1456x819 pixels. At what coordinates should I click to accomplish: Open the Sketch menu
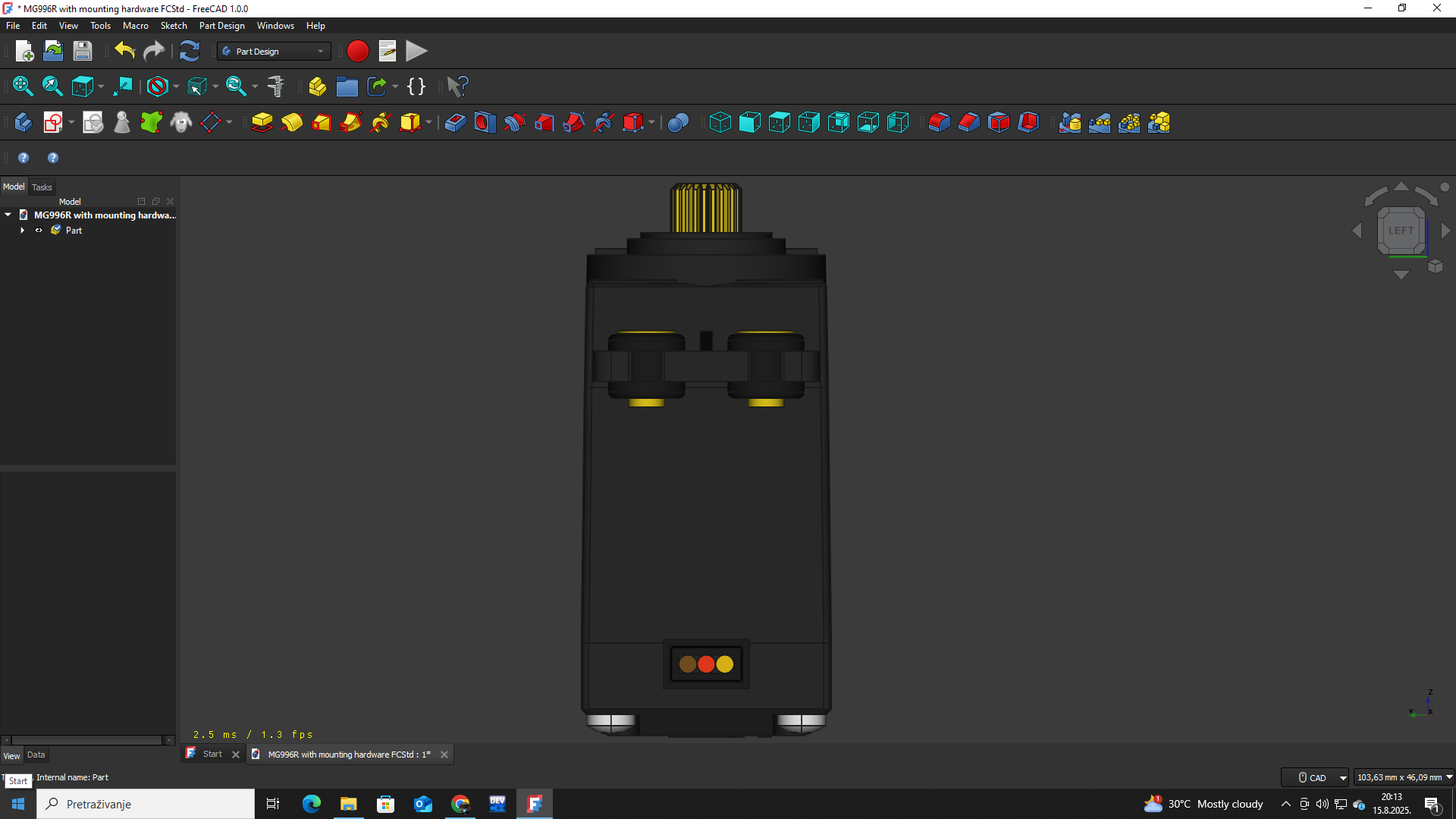point(174,25)
